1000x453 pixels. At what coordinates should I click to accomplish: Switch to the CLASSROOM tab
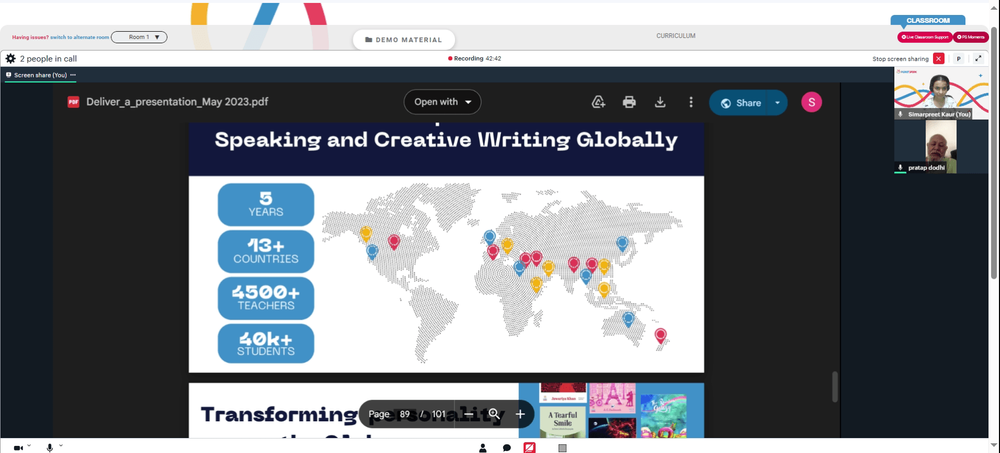[927, 20]
